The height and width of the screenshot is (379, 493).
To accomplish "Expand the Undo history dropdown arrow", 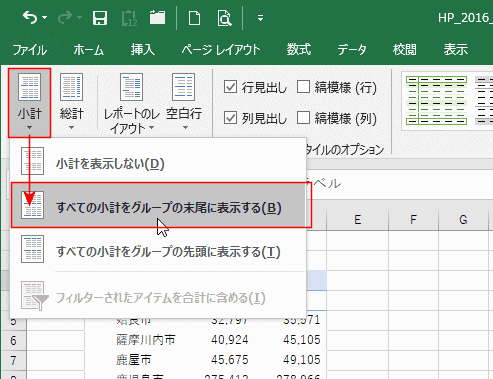I will (x=45, y=17).
